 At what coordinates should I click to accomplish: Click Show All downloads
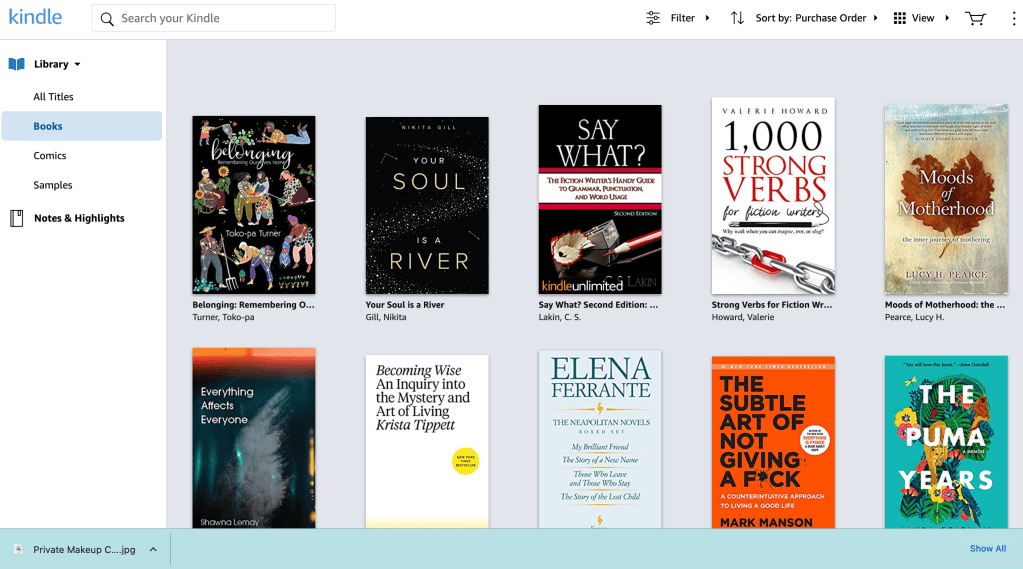987,549
